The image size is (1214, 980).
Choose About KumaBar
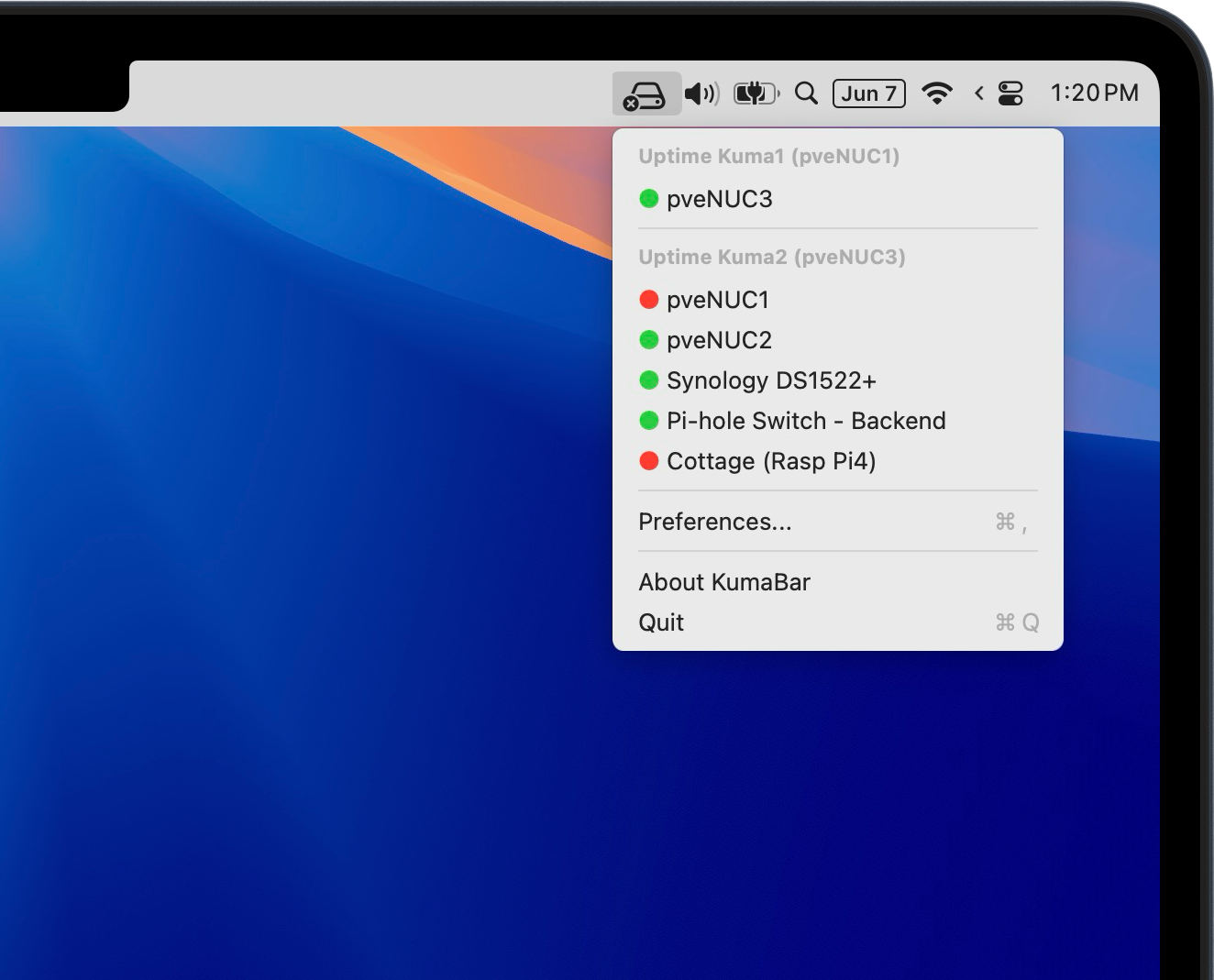[837, 582]
